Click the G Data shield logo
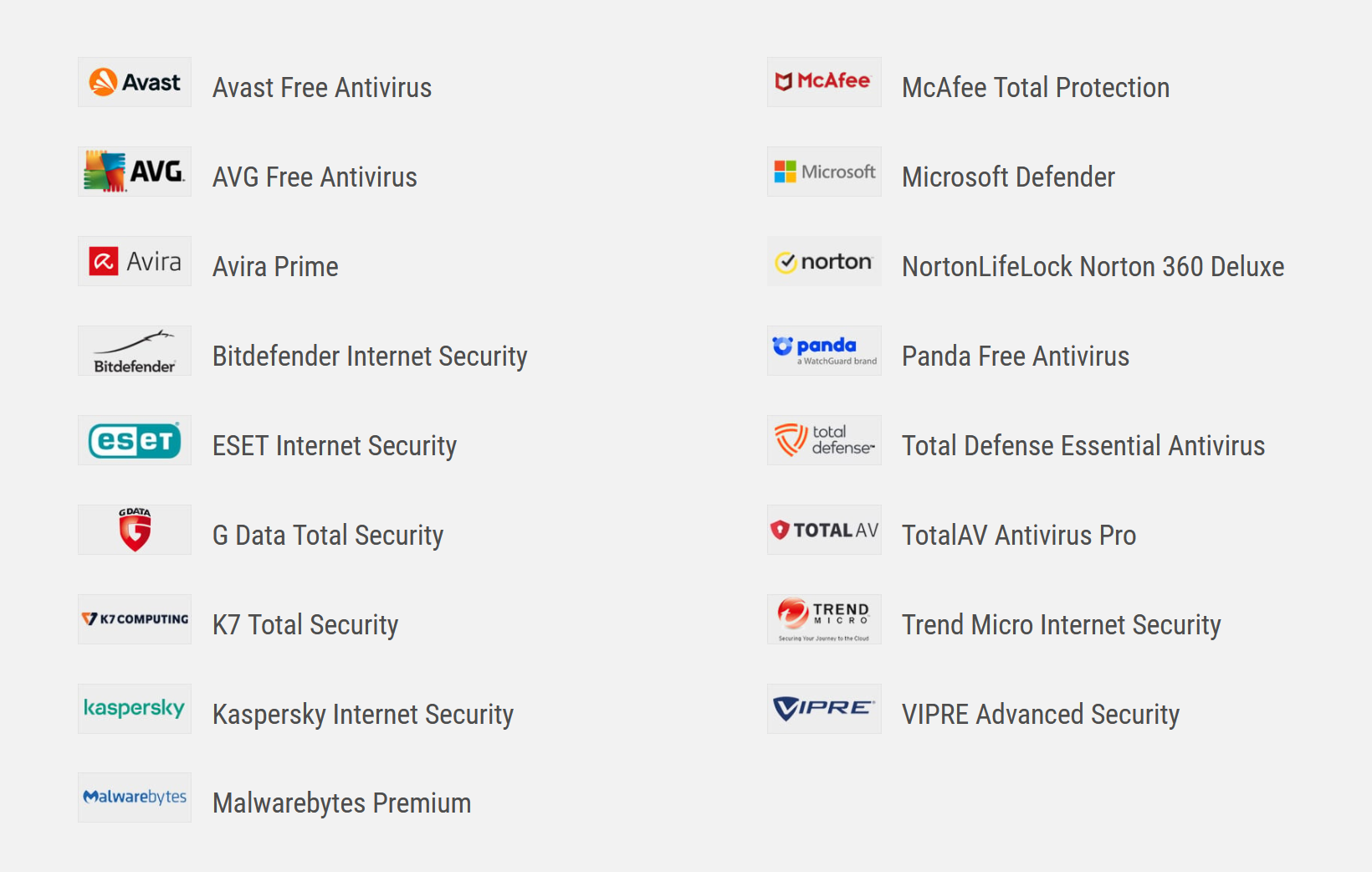The height and width of the screenshot is (872, 1372). [135, 530]
